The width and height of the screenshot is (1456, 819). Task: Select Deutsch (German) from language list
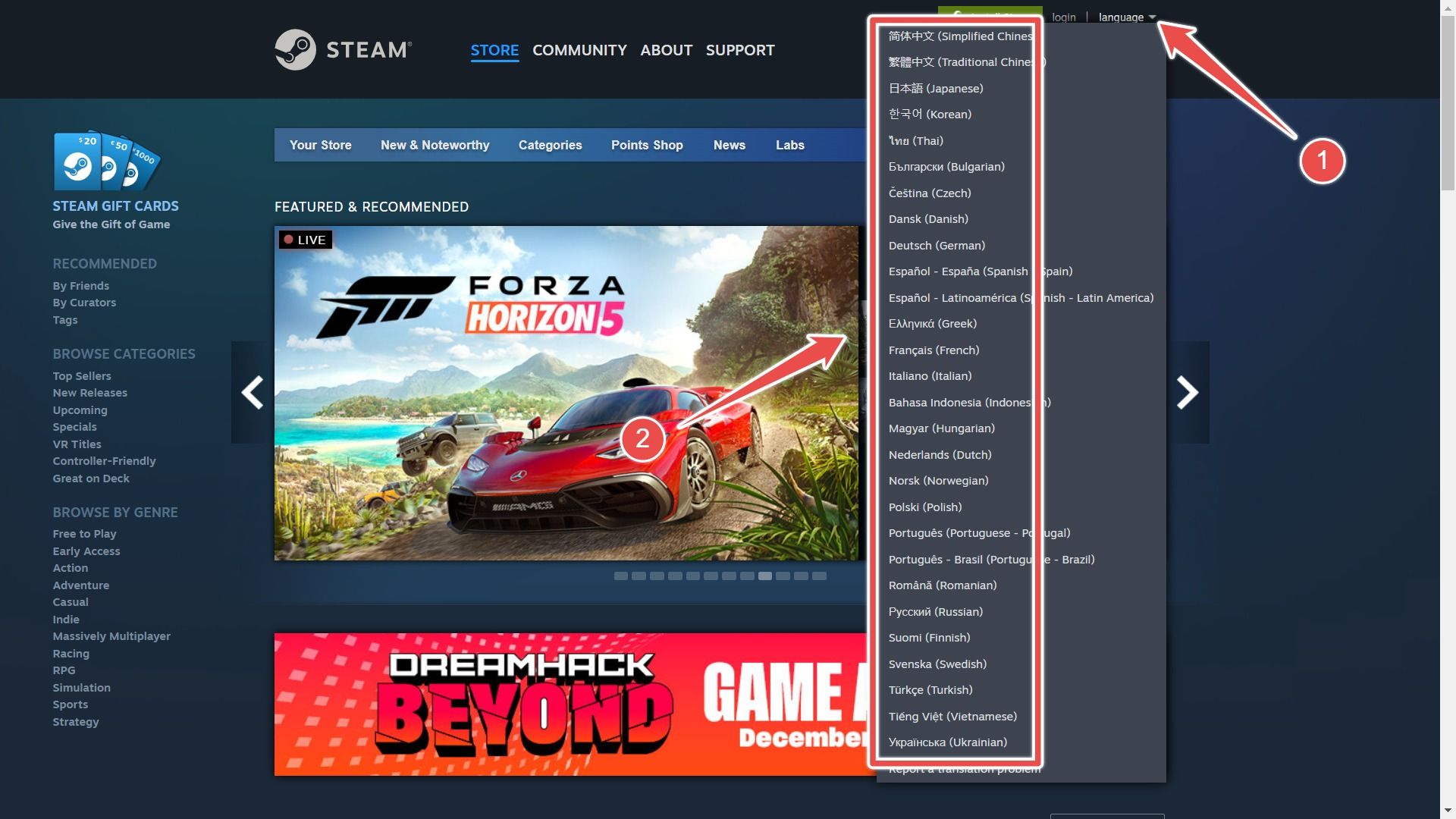pos(935,245)
